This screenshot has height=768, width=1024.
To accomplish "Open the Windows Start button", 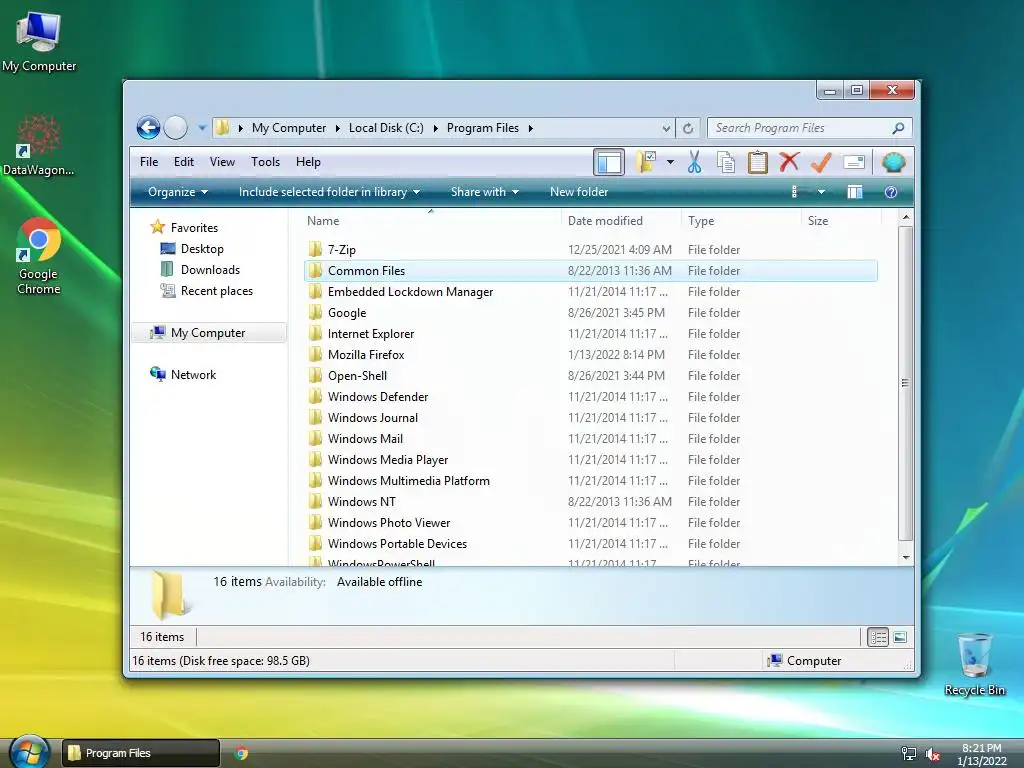I will coord(29,751).
